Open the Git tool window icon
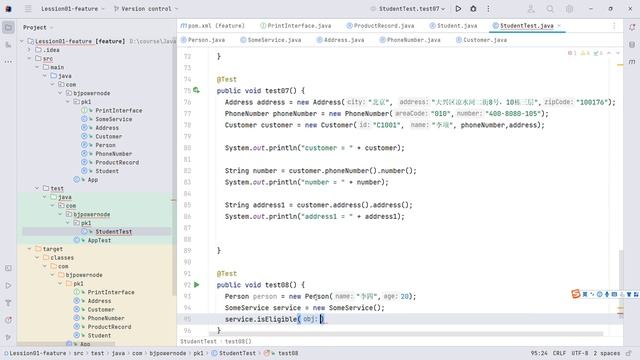Screen dimensions: 640x360 tap(8, 337)
